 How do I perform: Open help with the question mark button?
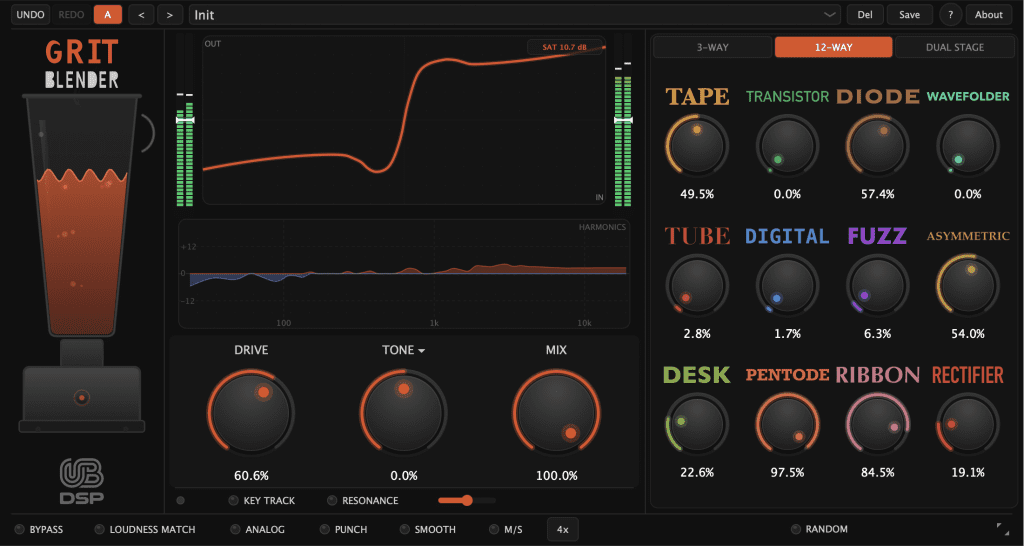coord(950,14)
